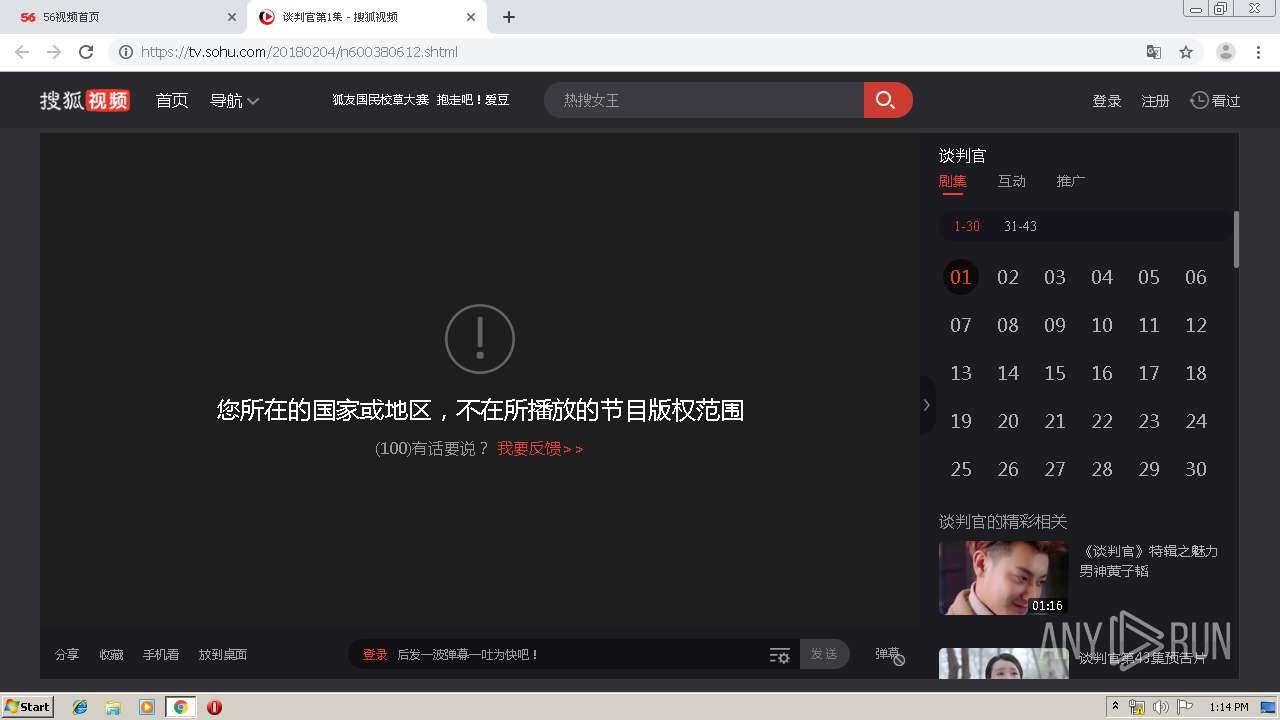Screen dimensions: 1280x720
Task: Click the 狐友国民校草大赛 promo link
Action: point(380,100)
